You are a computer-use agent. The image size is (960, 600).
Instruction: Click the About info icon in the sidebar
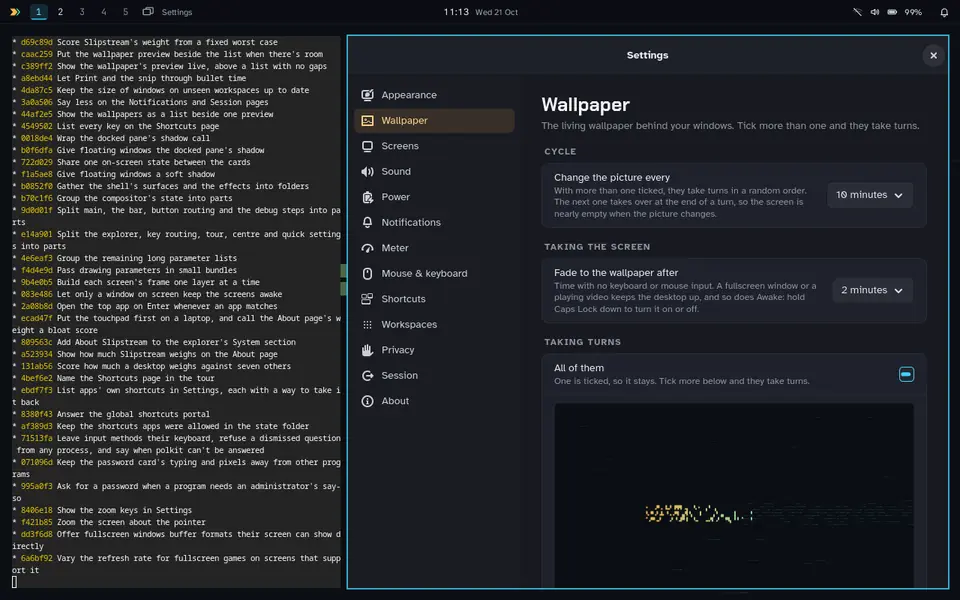coord(367,401)
